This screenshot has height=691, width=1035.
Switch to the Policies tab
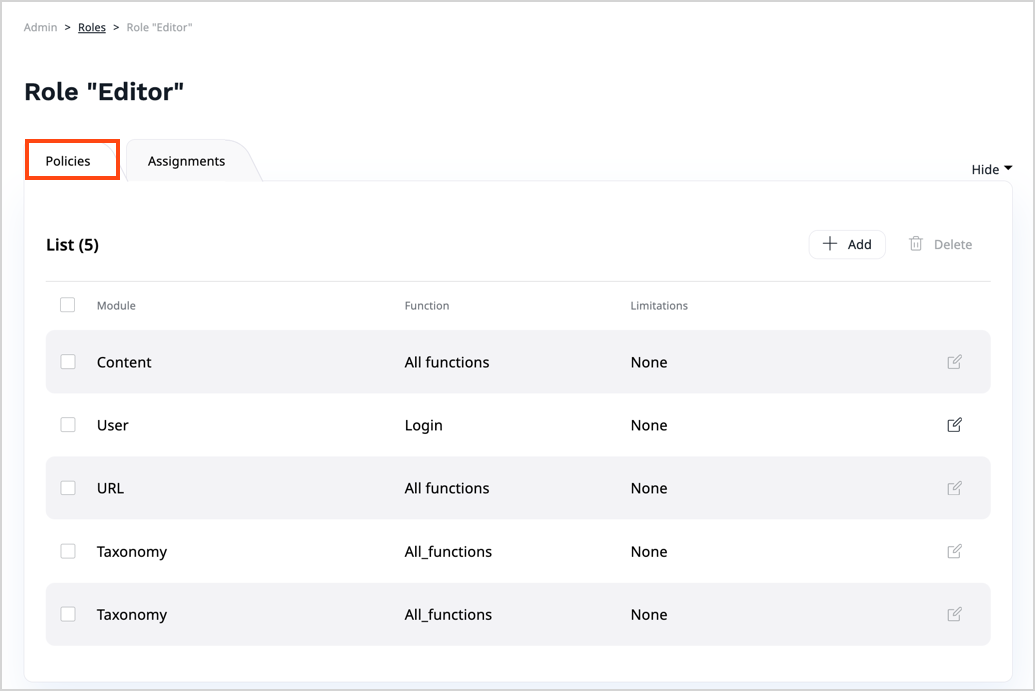point(68,161)
